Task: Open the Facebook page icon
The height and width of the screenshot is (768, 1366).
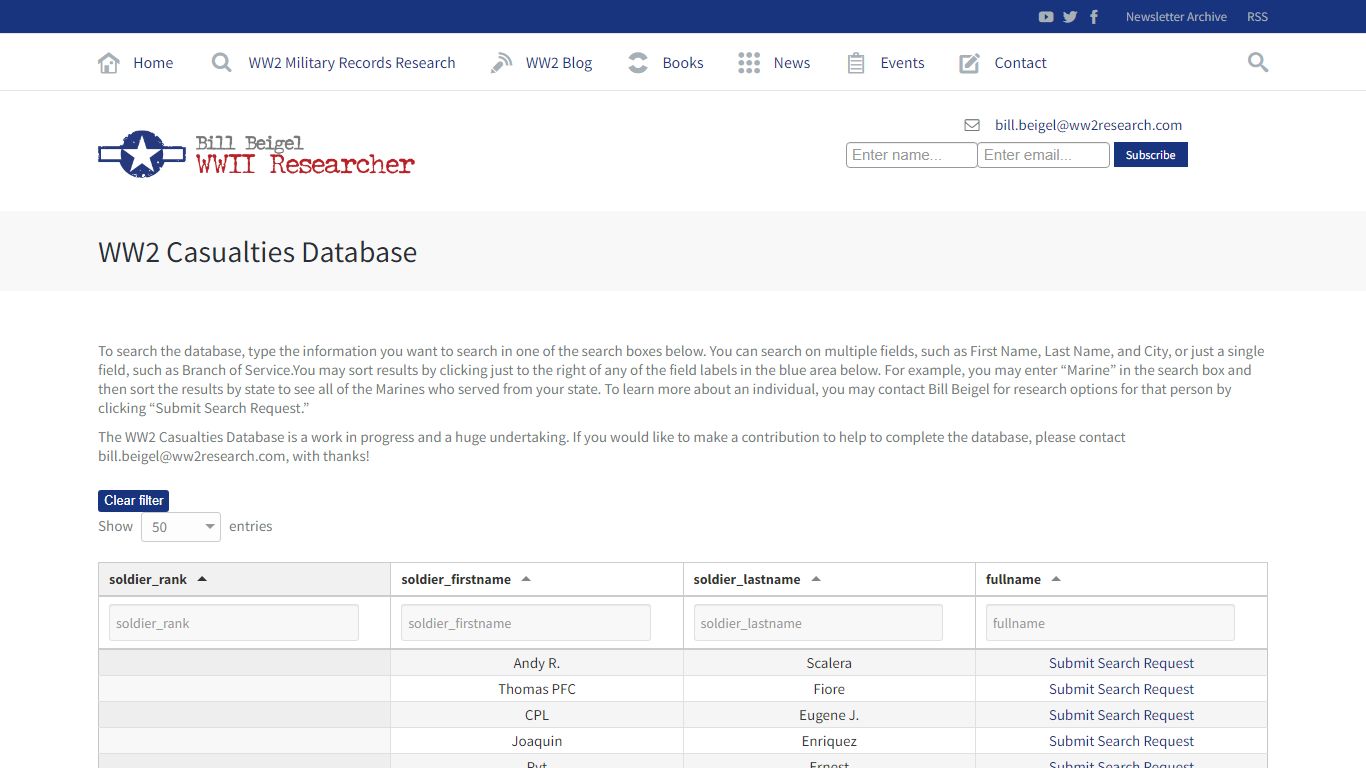Action: 1094,17
